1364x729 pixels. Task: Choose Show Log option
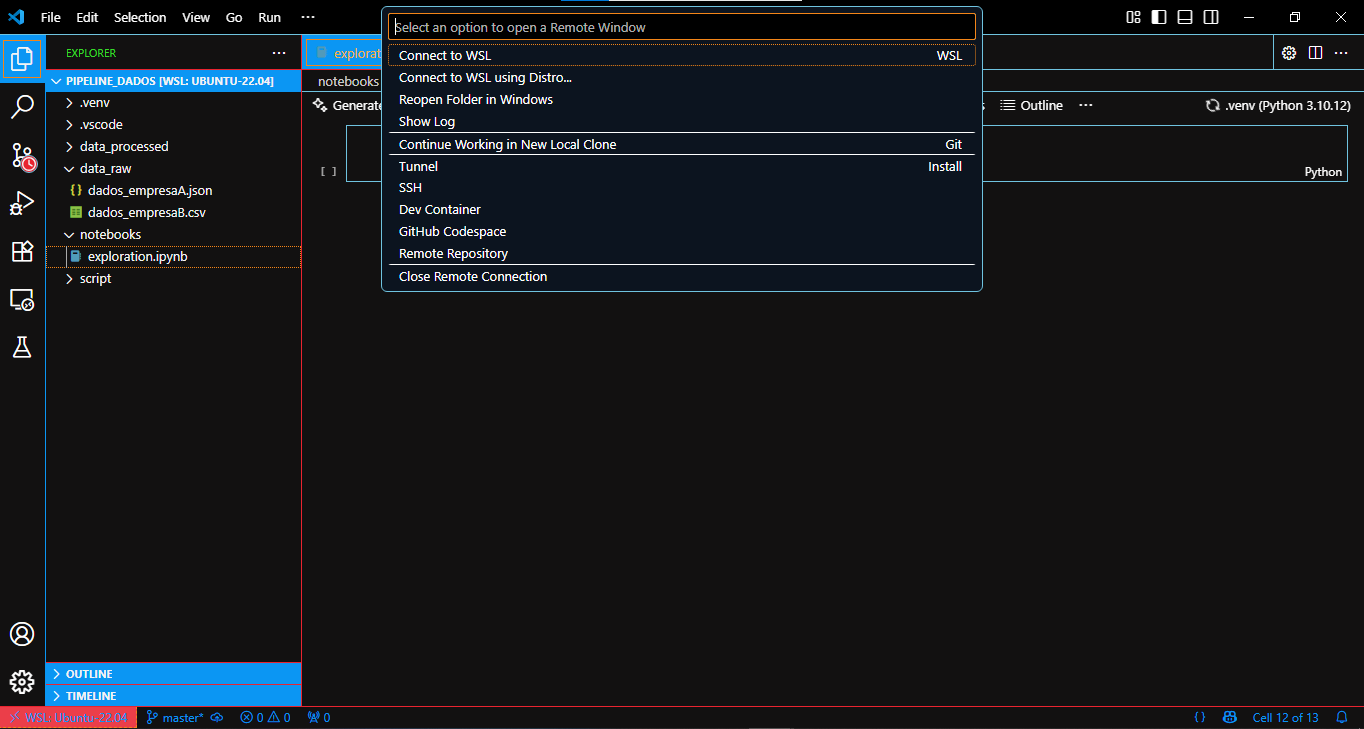coord(681,121)
